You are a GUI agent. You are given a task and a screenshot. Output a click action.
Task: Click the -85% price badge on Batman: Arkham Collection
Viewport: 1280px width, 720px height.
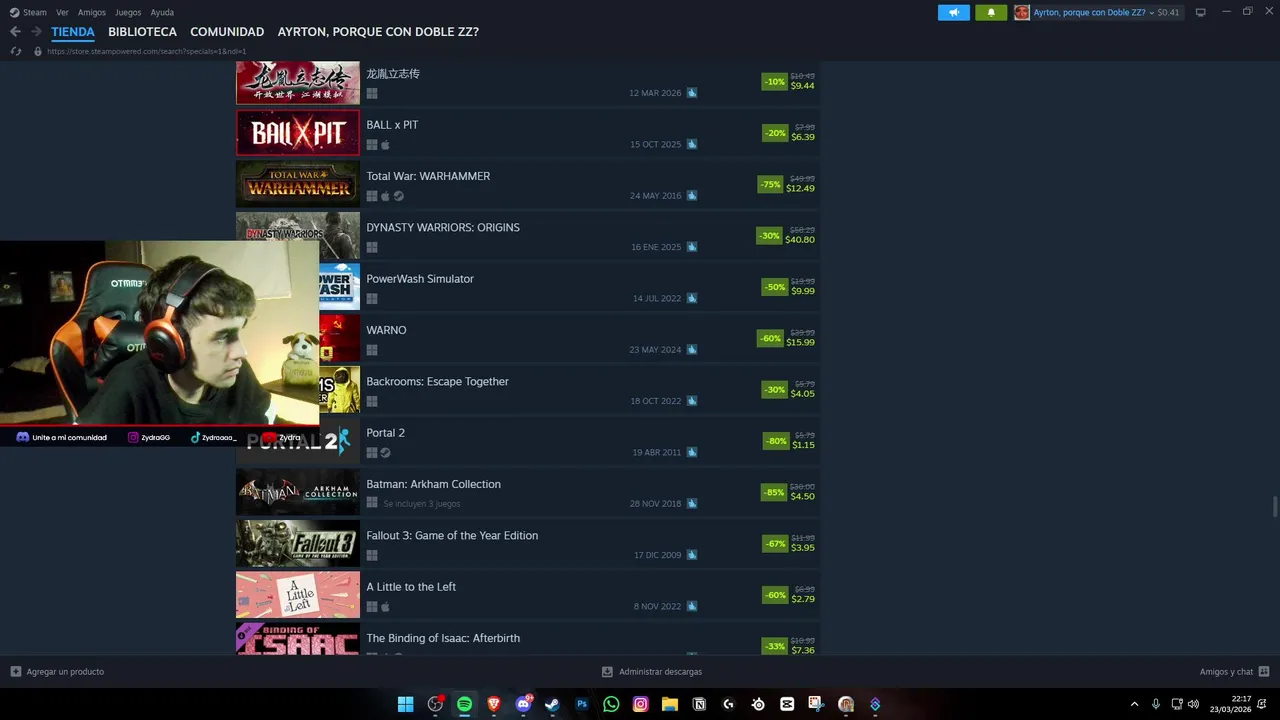pyautogui.click(x=773, y=492)
